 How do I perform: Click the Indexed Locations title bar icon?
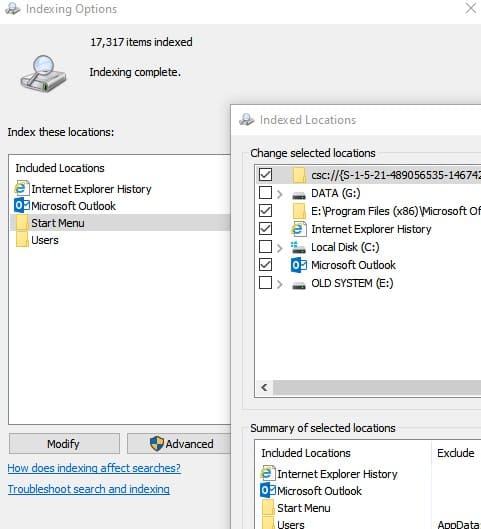tap(247, 119)
